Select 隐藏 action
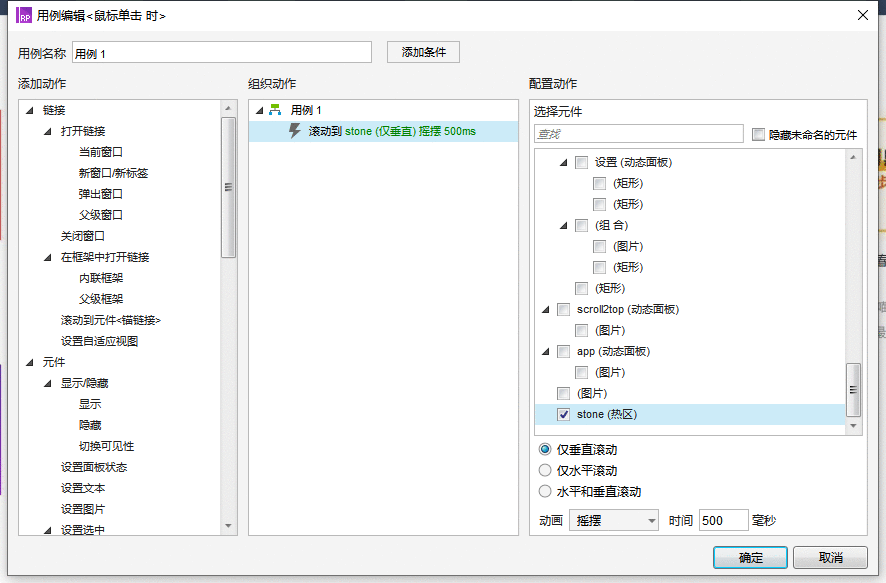Viewport: 886px width, 583px height. pyautogui.click(x=90, y=425)
